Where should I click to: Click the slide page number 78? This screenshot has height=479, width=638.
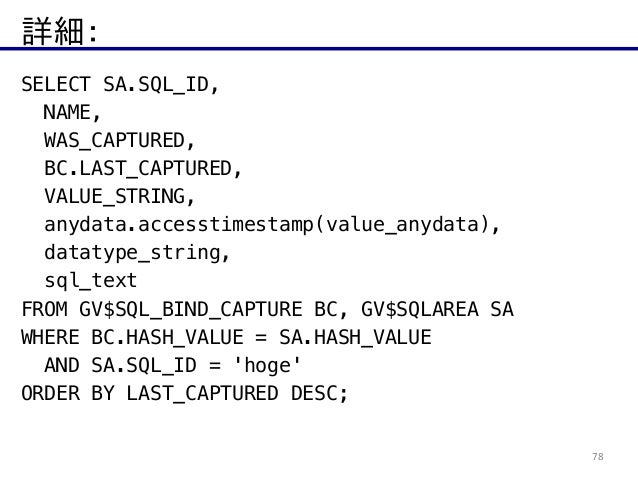point(598,457)
